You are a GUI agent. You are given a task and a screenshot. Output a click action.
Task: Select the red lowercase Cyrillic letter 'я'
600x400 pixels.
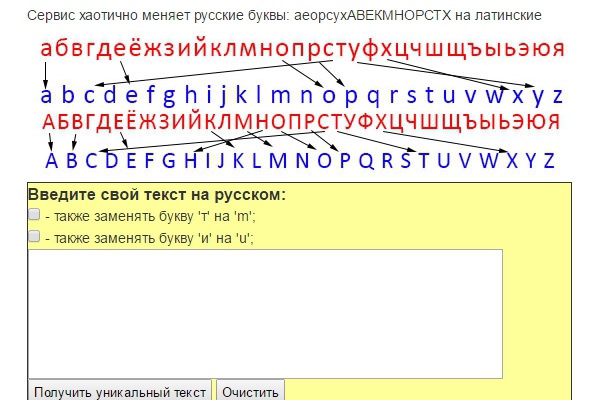(554, 49)
